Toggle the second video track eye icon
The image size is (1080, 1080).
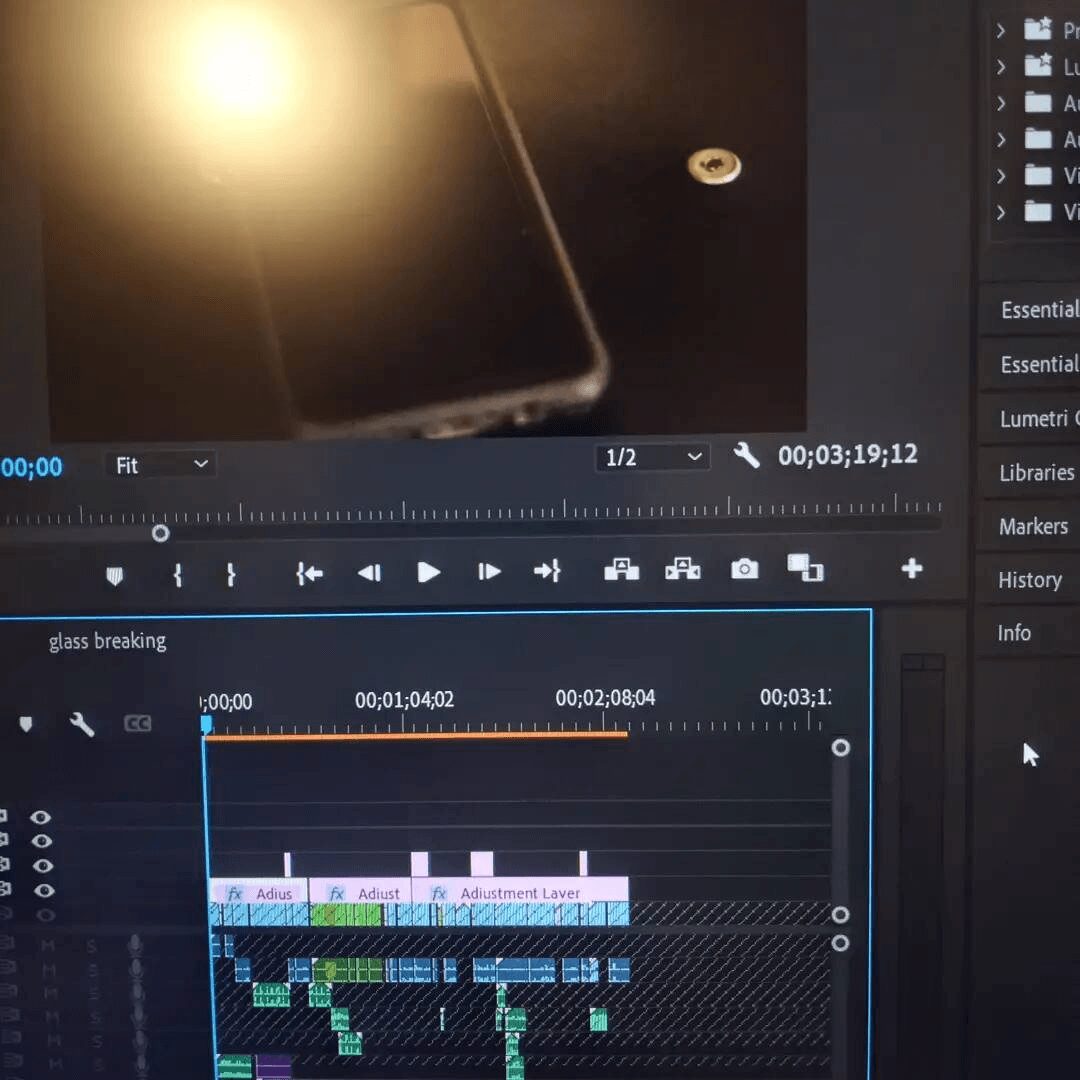coord(40,841)
